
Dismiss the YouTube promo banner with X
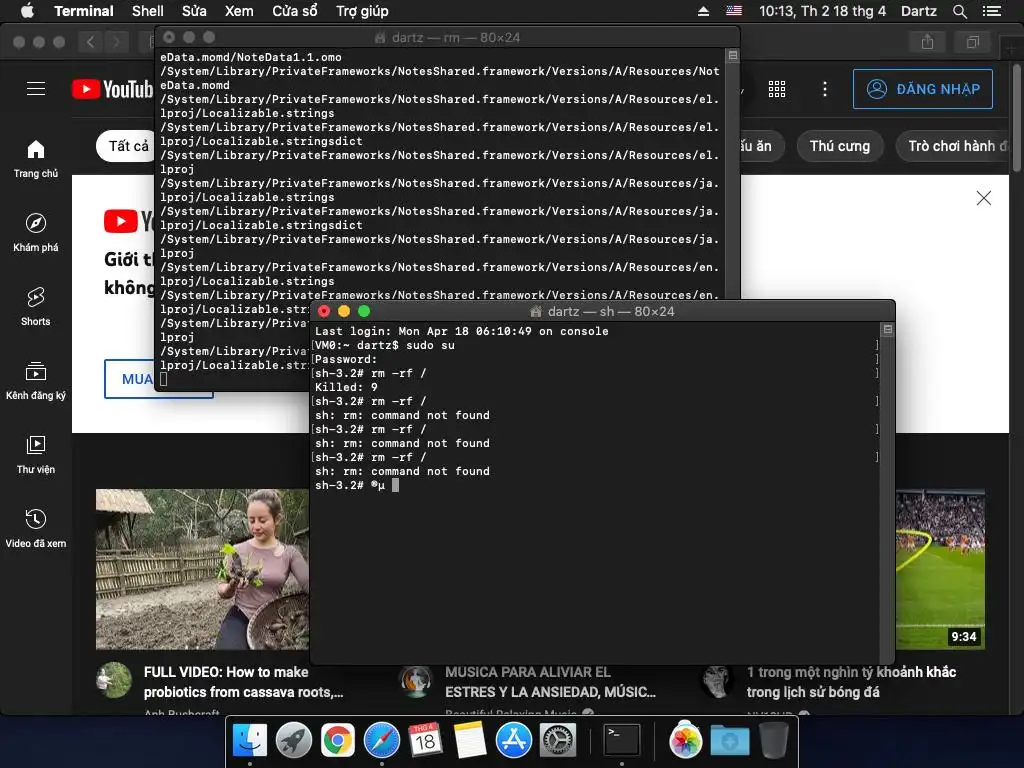[x=984, y=198]
